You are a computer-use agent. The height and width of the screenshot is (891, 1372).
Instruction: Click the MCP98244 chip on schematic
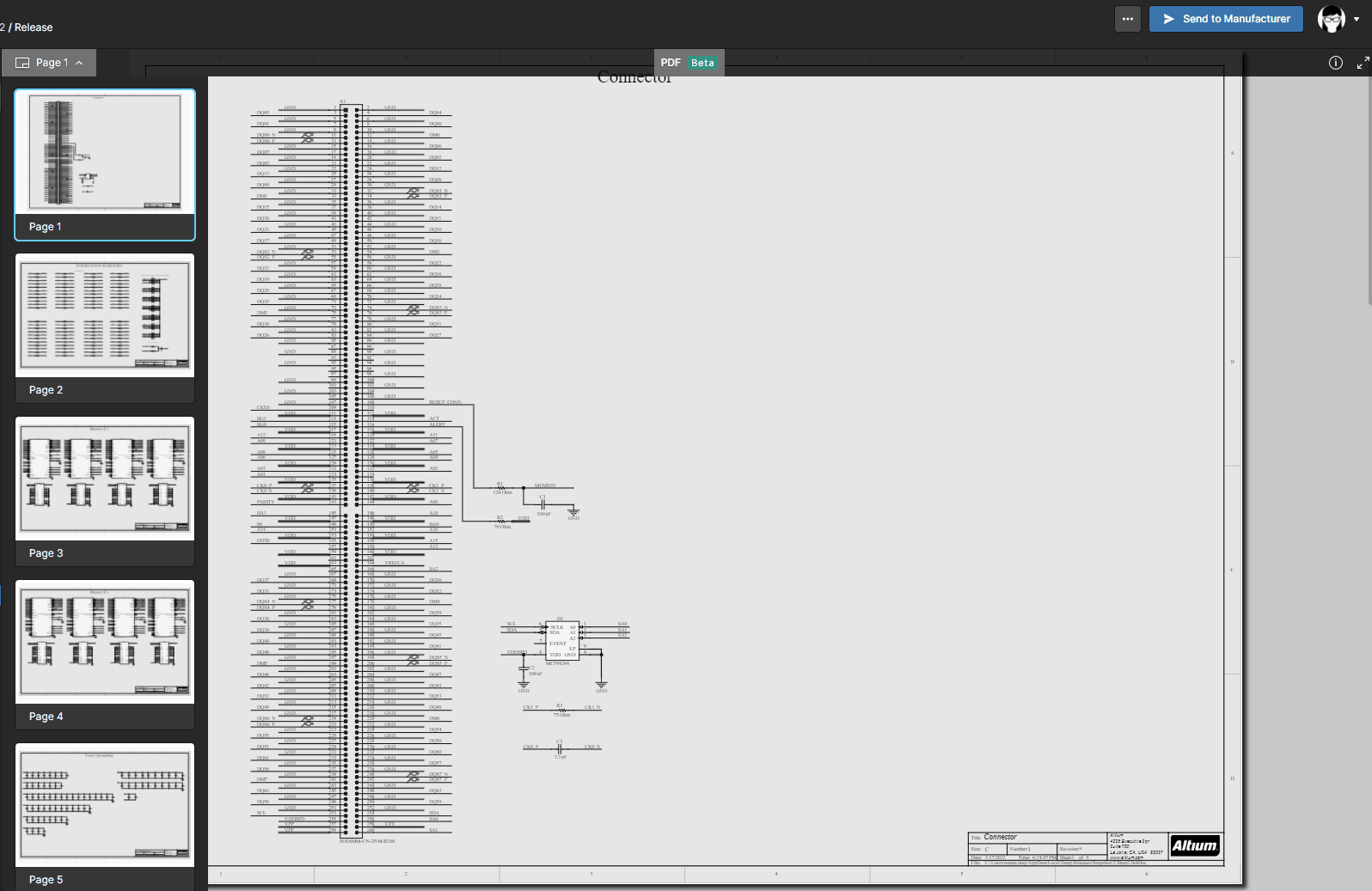coord(562,641)
